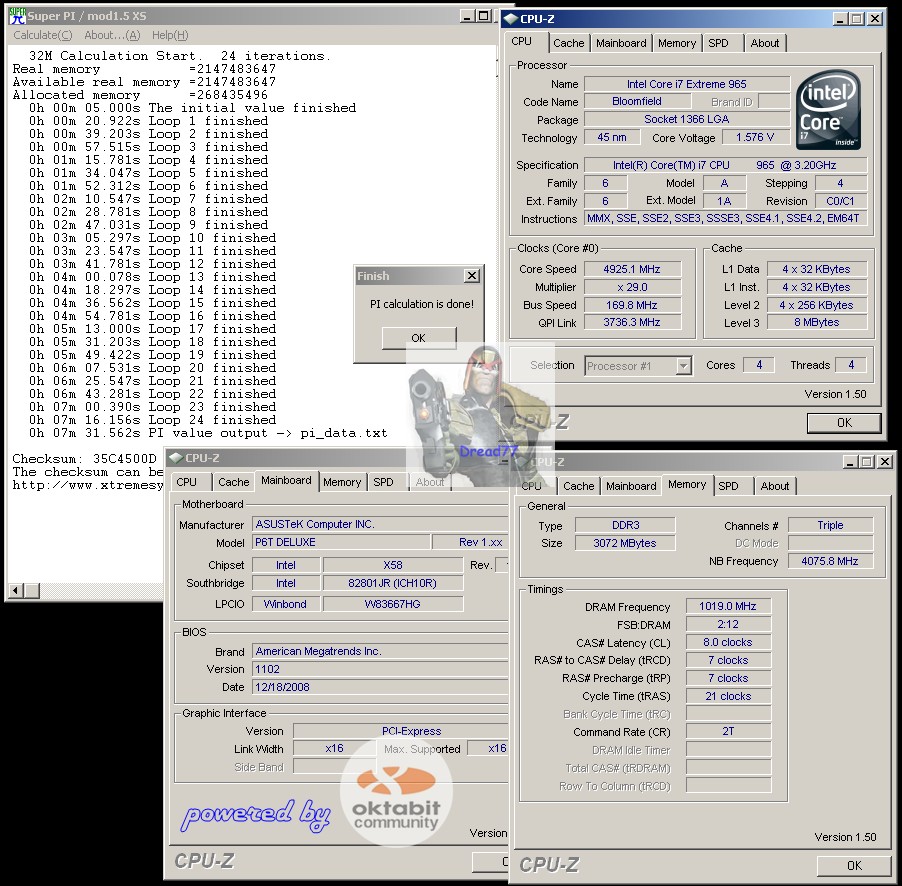The width and height of the screenshot is (902, 886).
Task: Click the Package Socket 1366 LGA value
Action: point(687,119)
